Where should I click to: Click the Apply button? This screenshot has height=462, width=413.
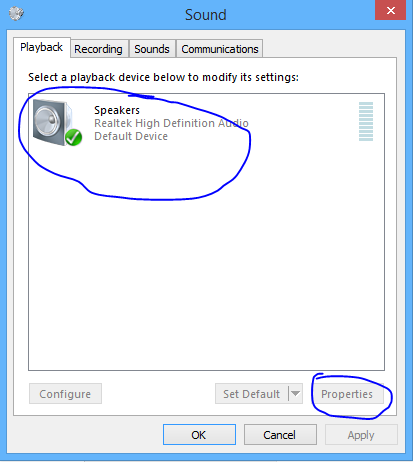(x=361, y=435)
